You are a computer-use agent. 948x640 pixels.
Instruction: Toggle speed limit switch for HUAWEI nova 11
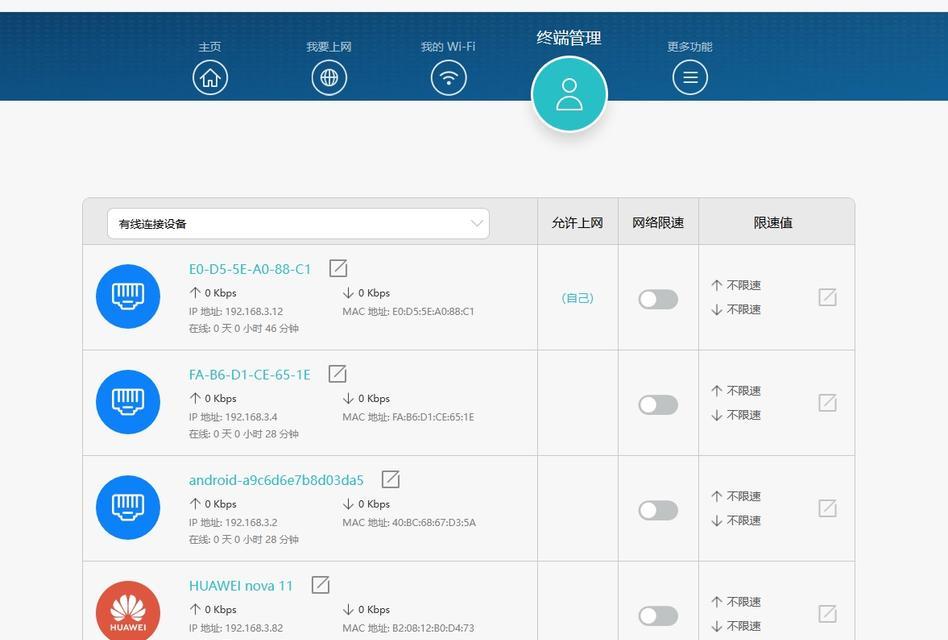(658, 616)
